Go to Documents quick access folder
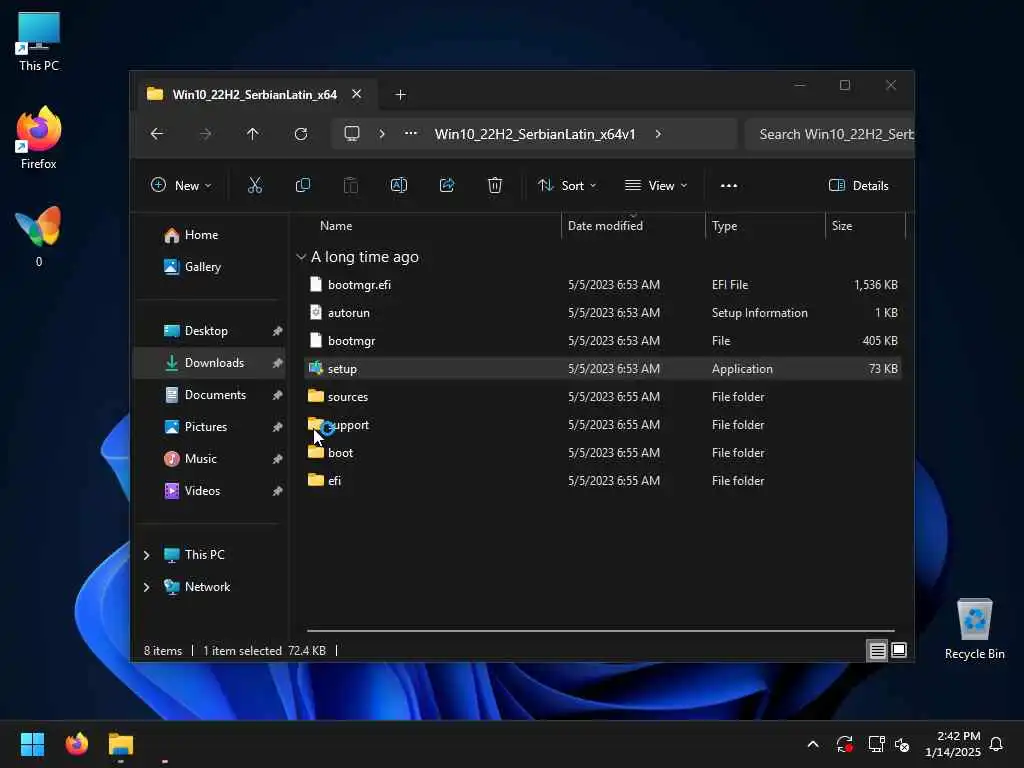The height and width of the screenshot is (768, 1024). 216,395
